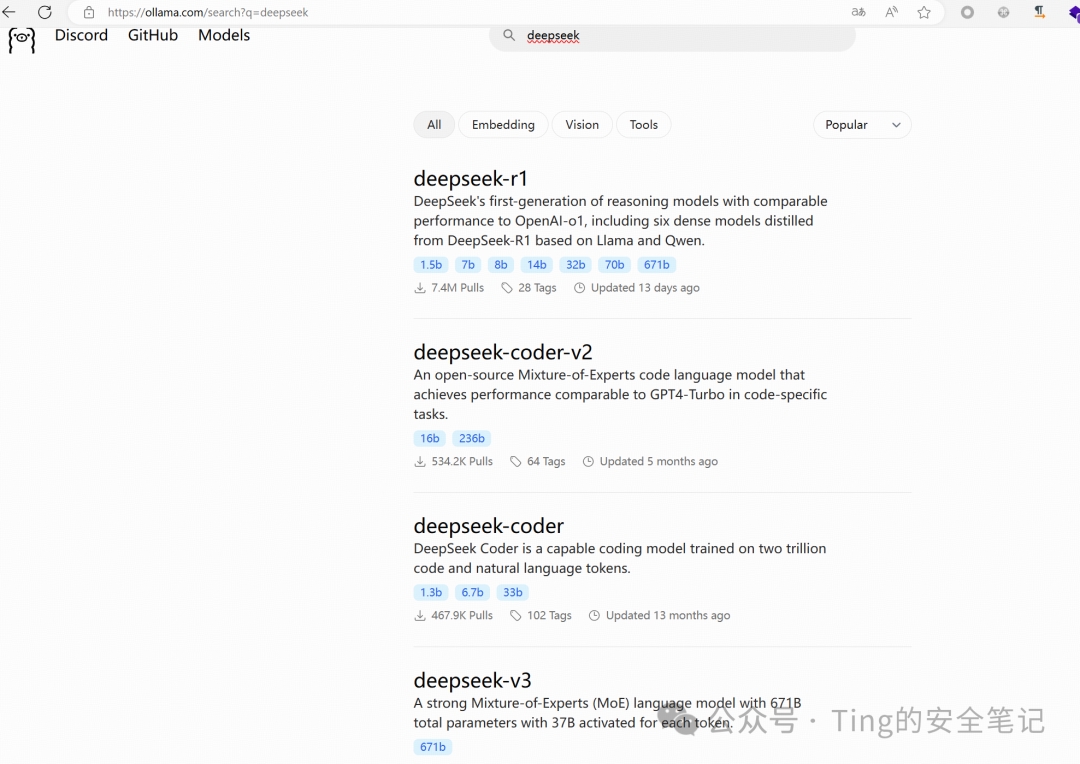Viewport: 1080px width, 764px height.
Task: Open the Discord link
Action: tap(81, 35)
